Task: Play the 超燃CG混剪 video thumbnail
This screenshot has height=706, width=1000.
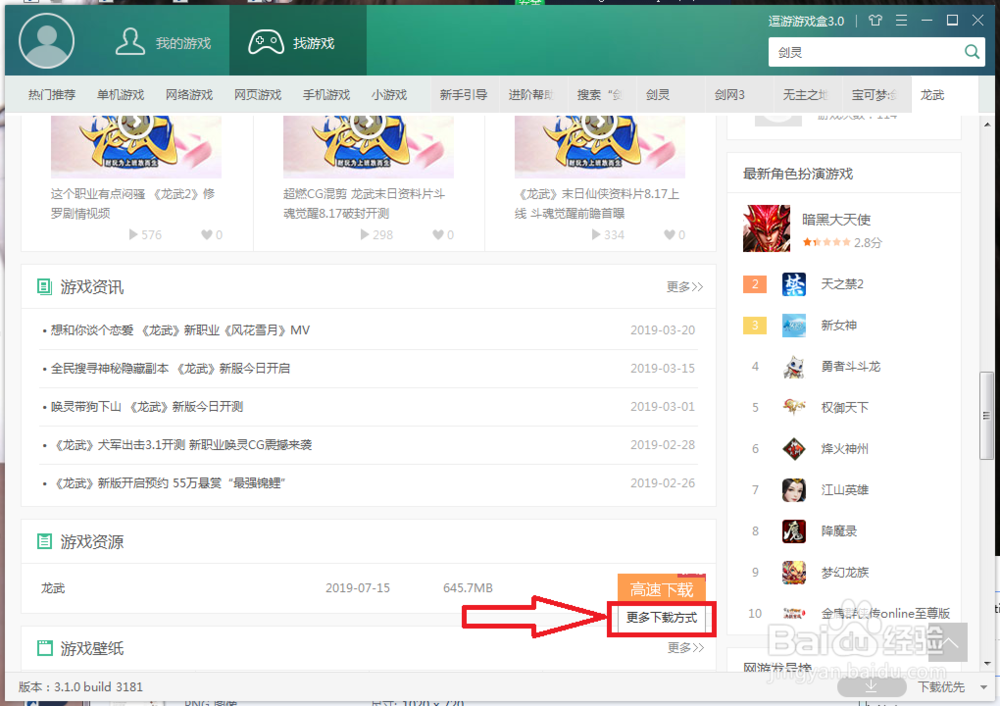Action: 368,146
